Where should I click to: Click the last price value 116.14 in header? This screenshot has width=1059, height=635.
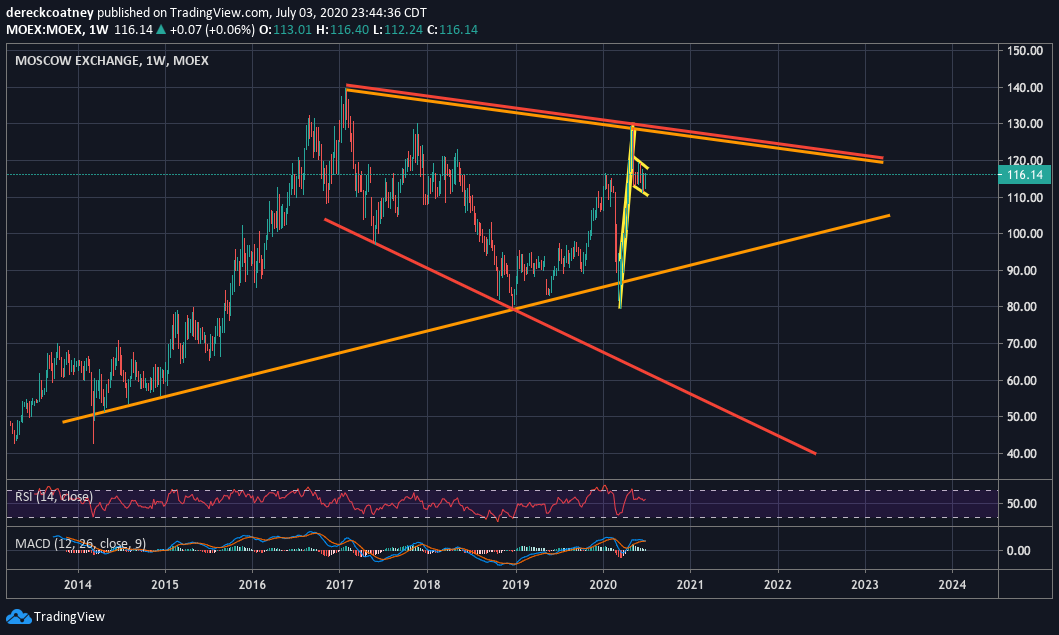click(x=134, y=30)
